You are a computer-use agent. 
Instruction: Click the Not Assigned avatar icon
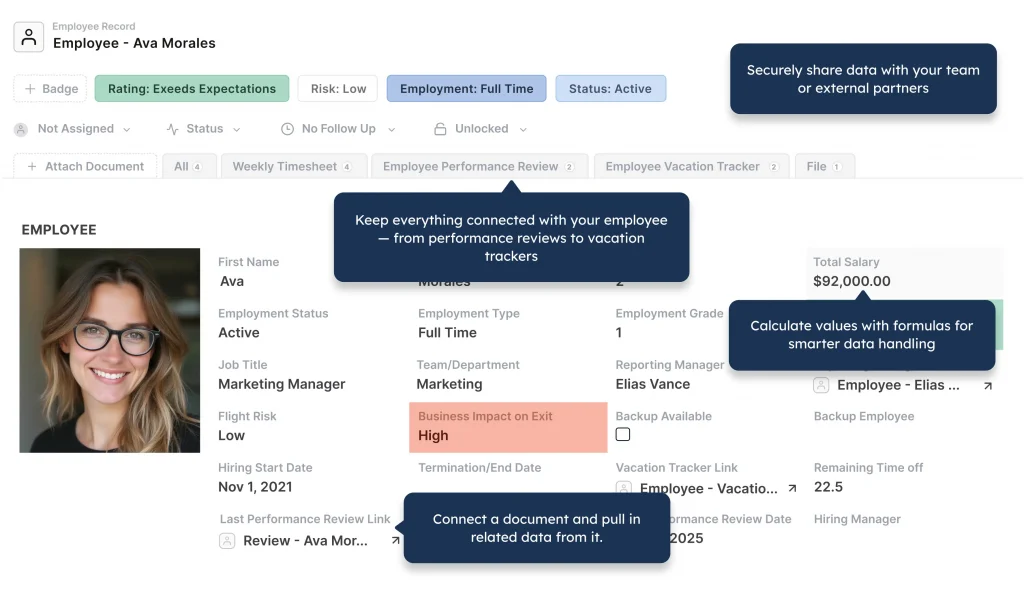(21, 129)
